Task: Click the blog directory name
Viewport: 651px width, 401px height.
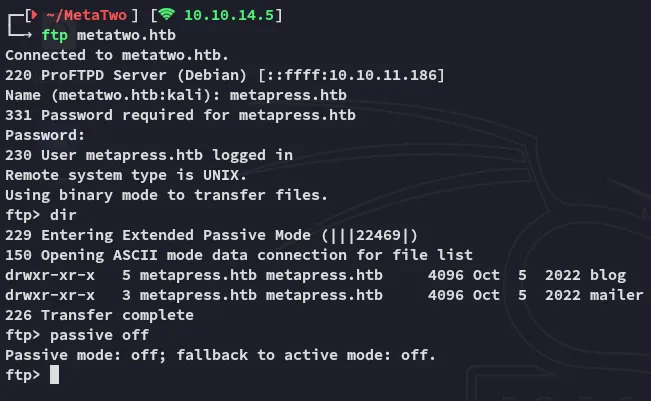Action: click(608, 275)
